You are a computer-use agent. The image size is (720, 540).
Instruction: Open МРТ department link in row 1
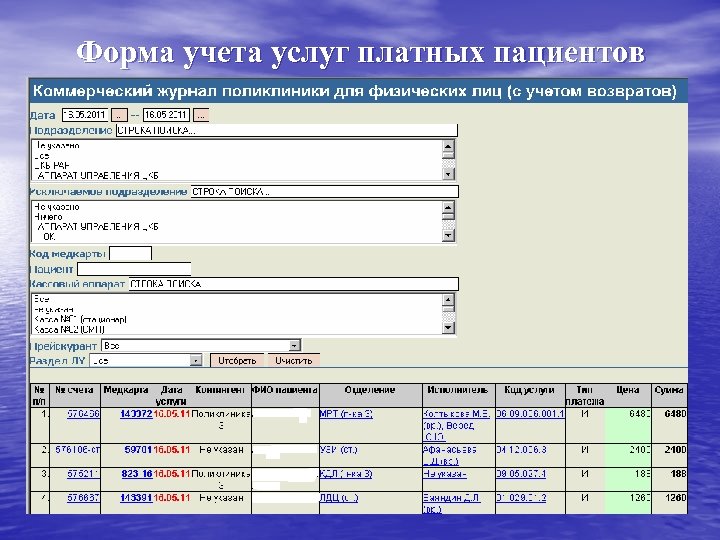pyautogui.click(x=346, y=414)
